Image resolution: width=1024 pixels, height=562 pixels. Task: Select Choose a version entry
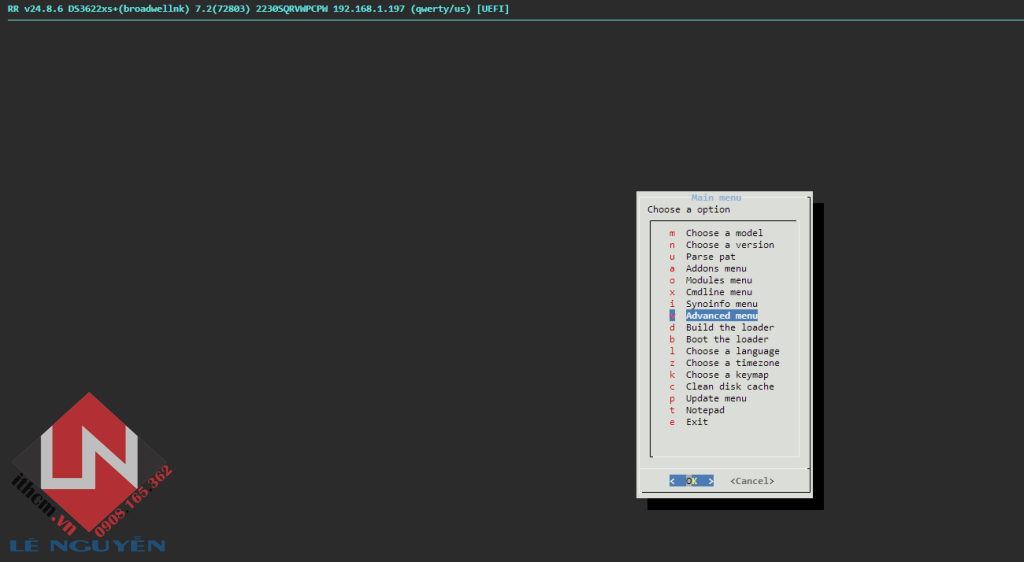click(x=729, y=245)
